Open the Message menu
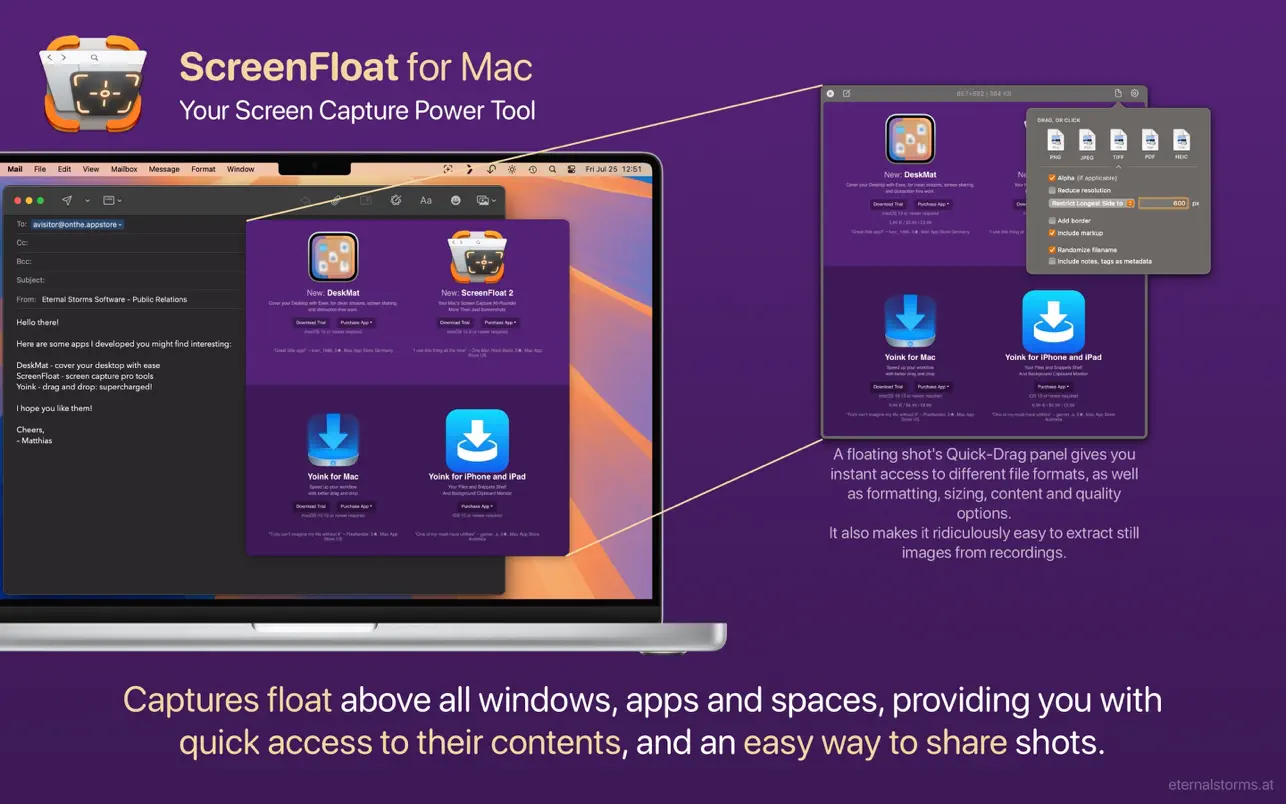 click(164, 169)
